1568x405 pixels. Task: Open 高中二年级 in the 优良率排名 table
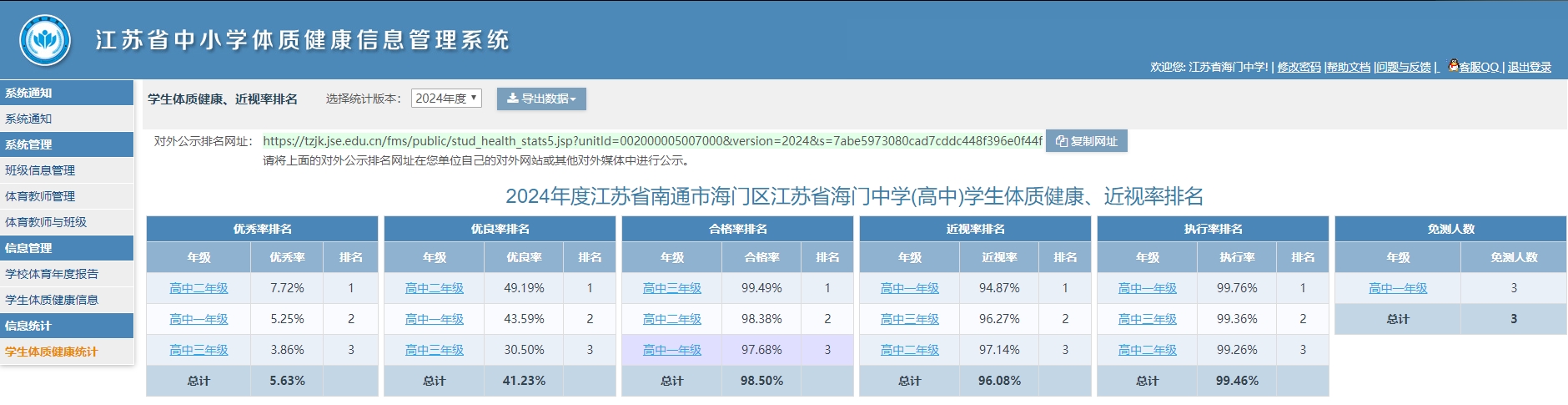pos(435,288)
